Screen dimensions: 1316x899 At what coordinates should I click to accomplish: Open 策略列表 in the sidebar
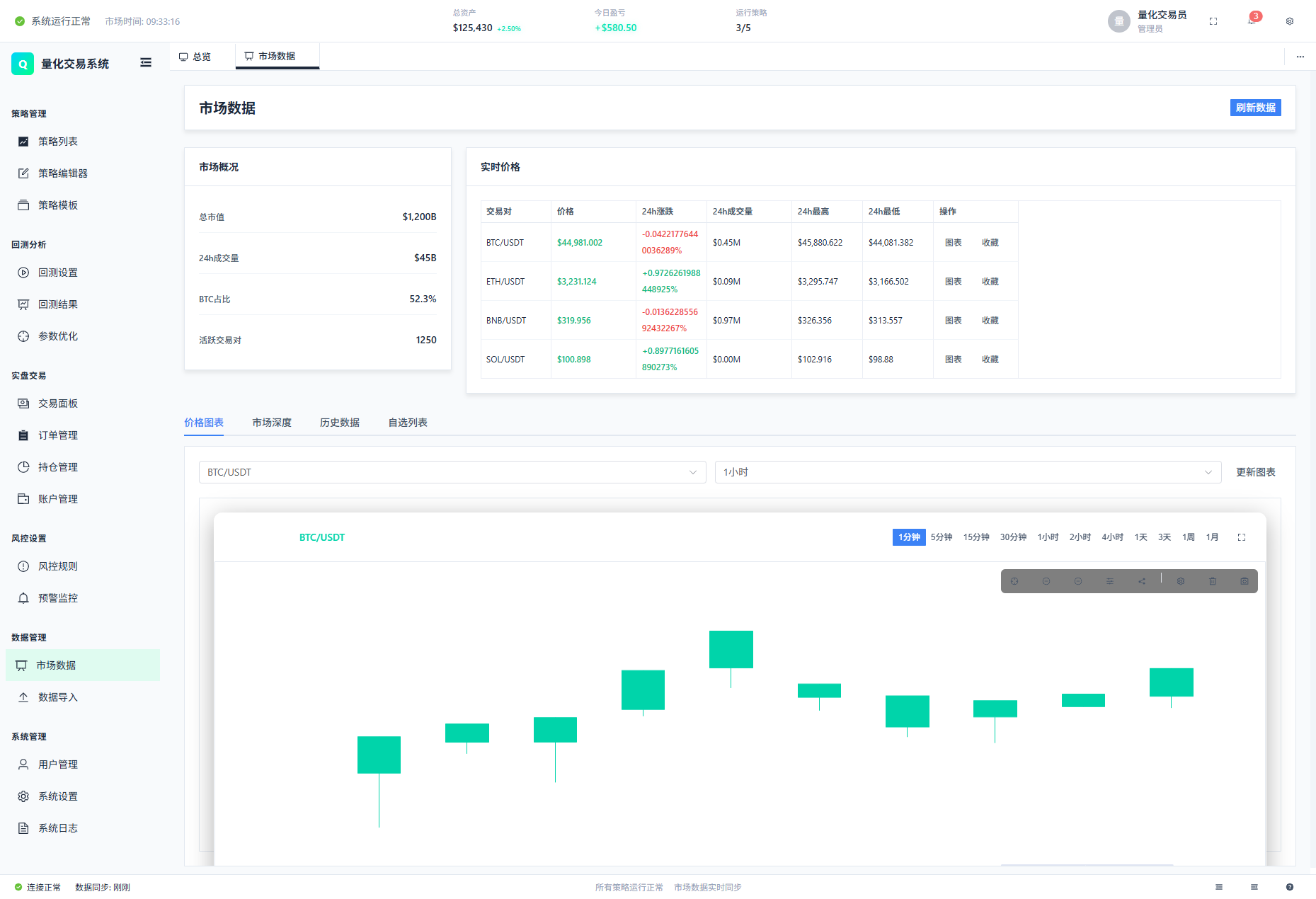(x=83, y=142)
